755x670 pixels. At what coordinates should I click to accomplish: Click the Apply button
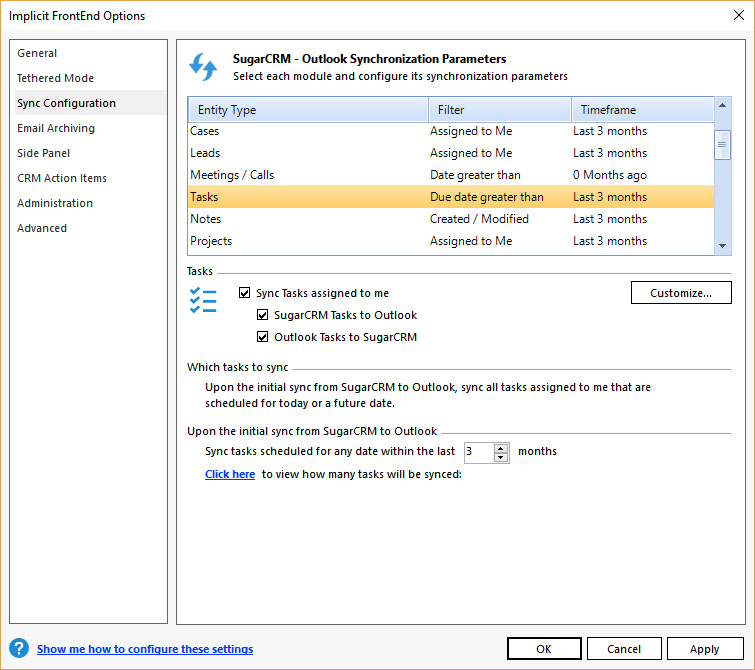click(x=704, y=649)
